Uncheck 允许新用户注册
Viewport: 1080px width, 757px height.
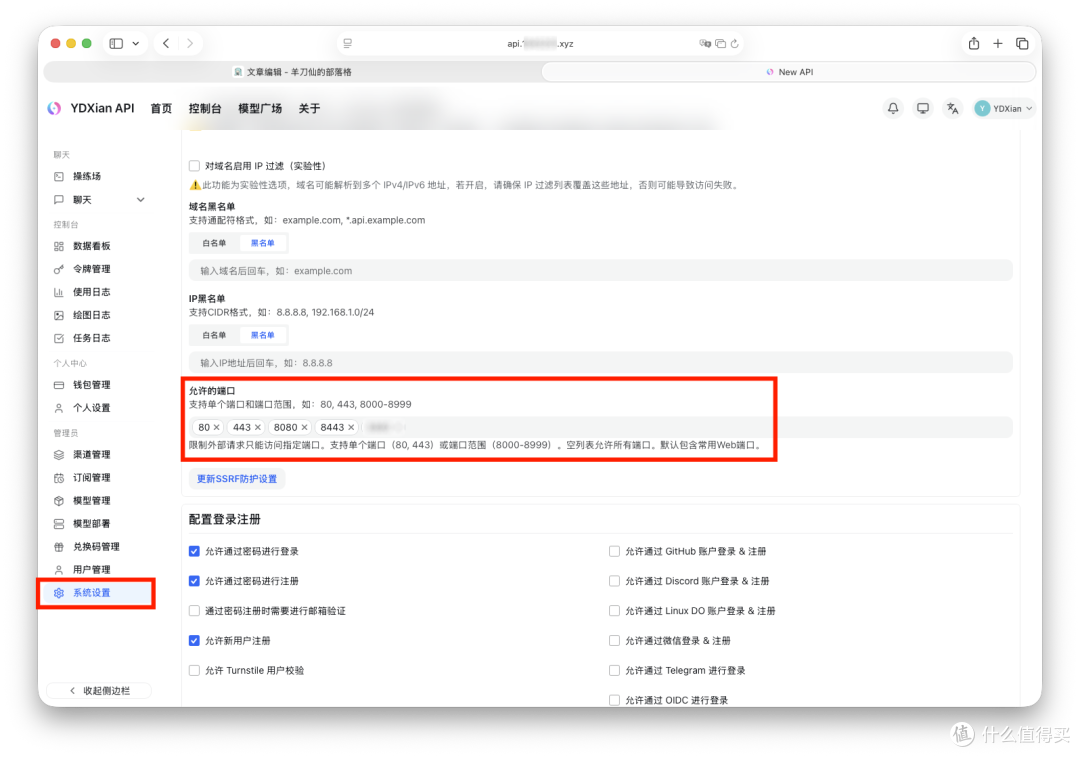click(x=194, y=641)
